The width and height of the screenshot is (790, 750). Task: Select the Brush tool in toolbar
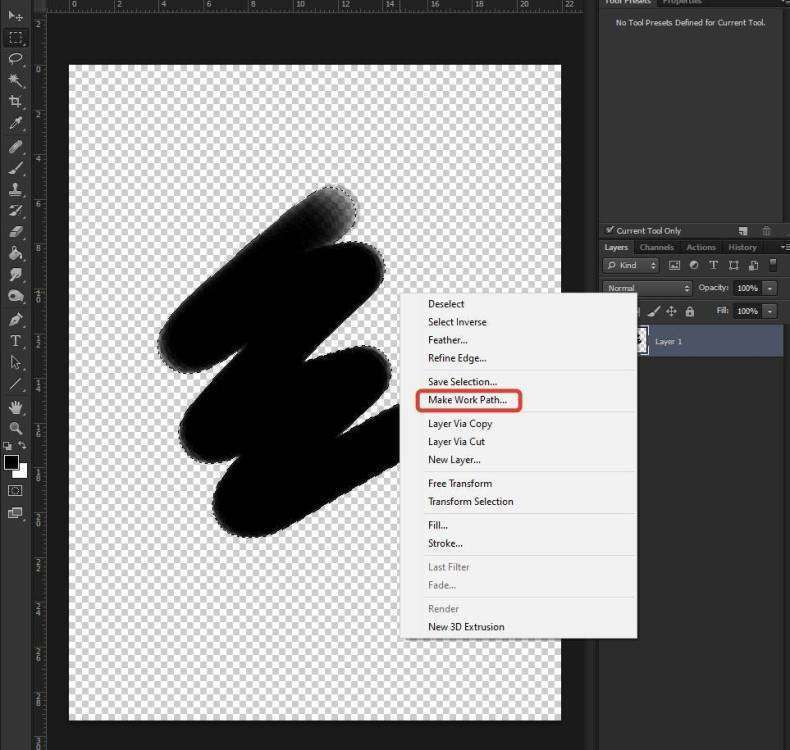click(x=15, y=168)
